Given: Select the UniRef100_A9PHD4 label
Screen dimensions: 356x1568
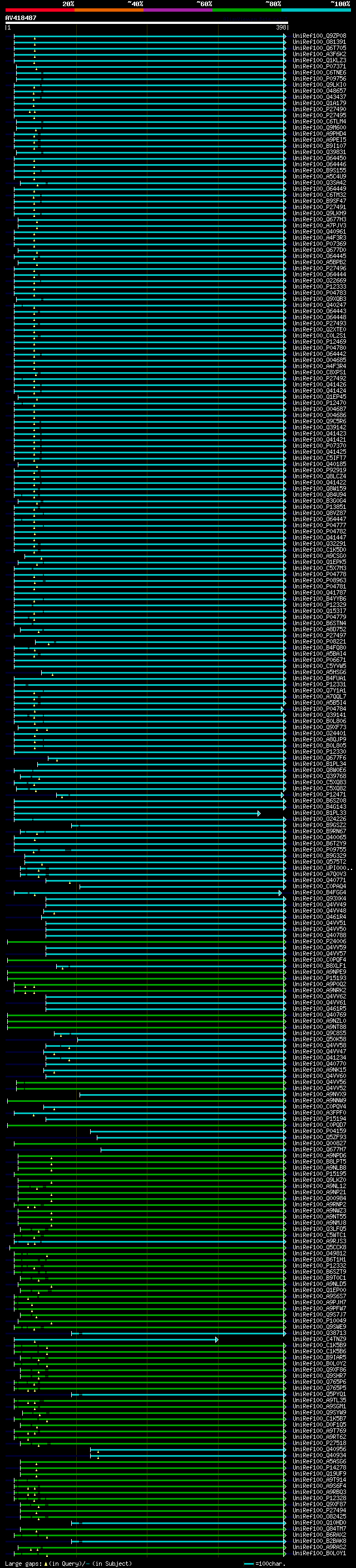Looking at the screenshot, I should tap(319, 133).
